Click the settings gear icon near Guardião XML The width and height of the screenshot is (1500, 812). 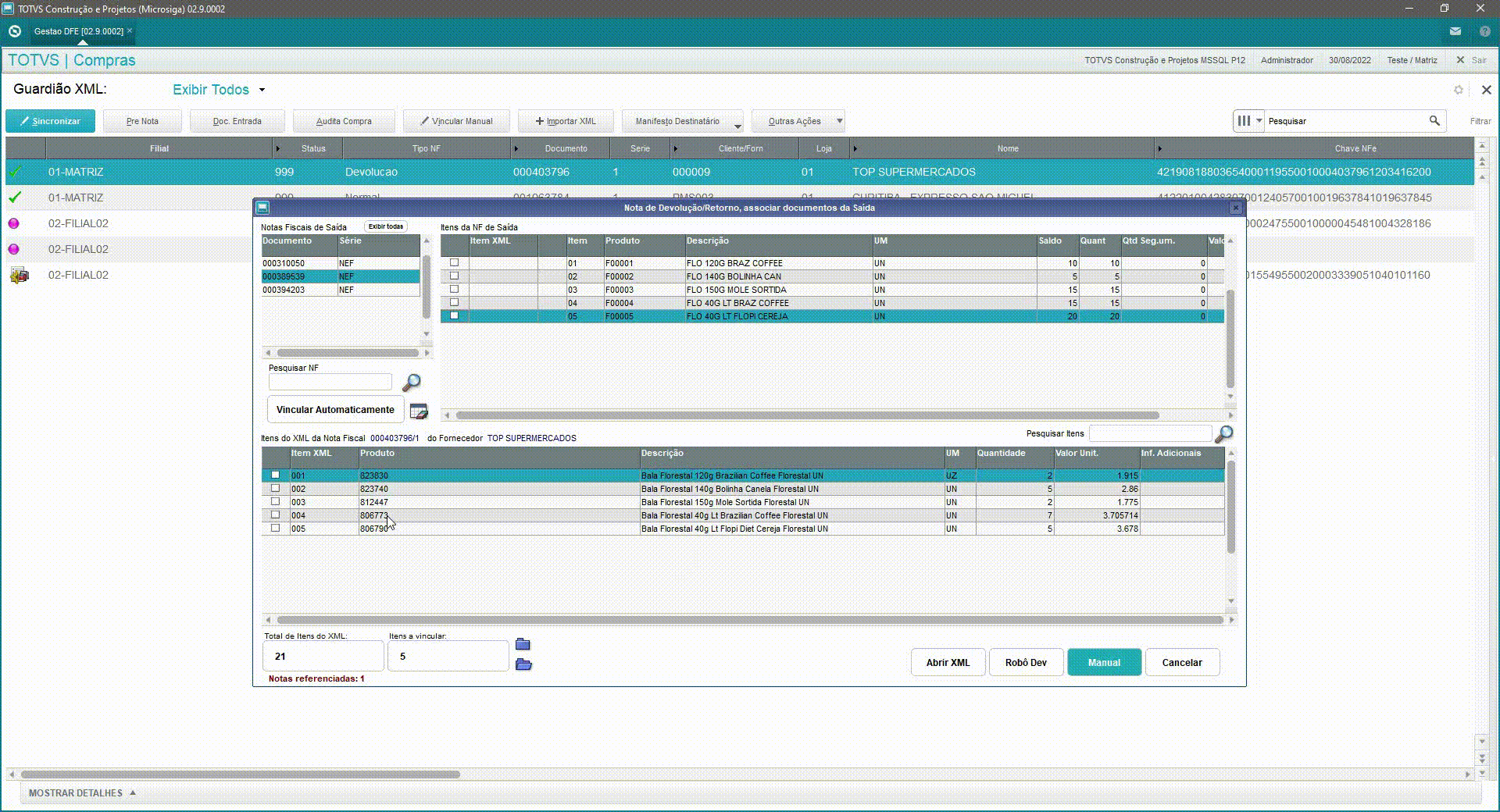coord(1458,90)
